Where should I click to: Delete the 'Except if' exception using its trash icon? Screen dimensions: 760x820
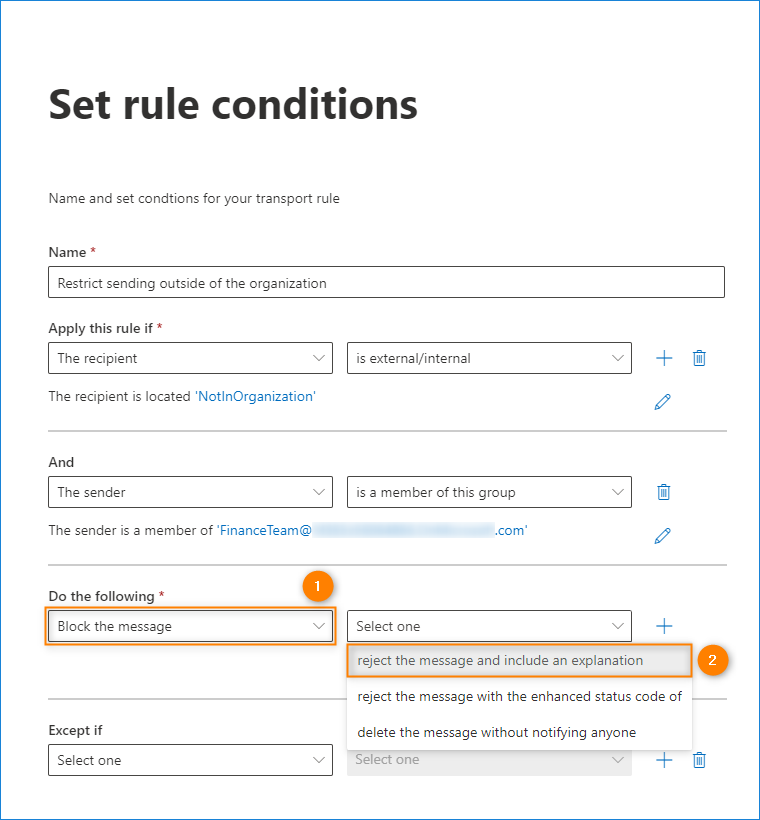700,760
